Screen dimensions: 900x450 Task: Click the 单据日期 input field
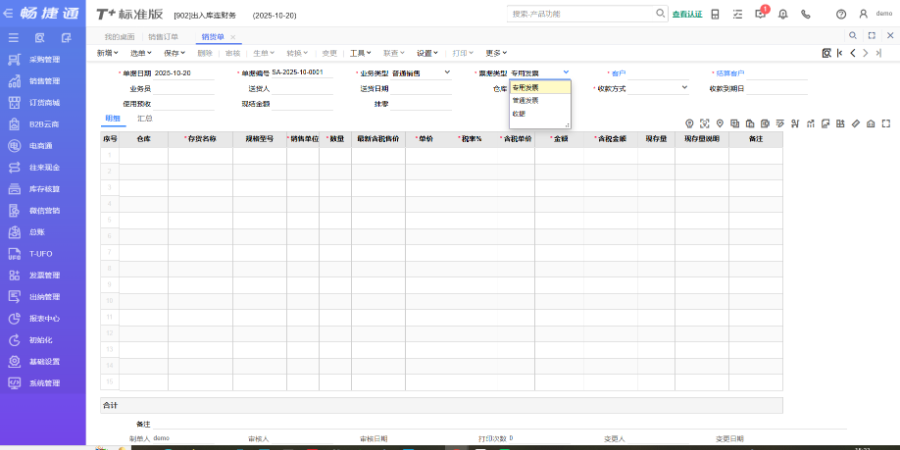tap(183, 73)
